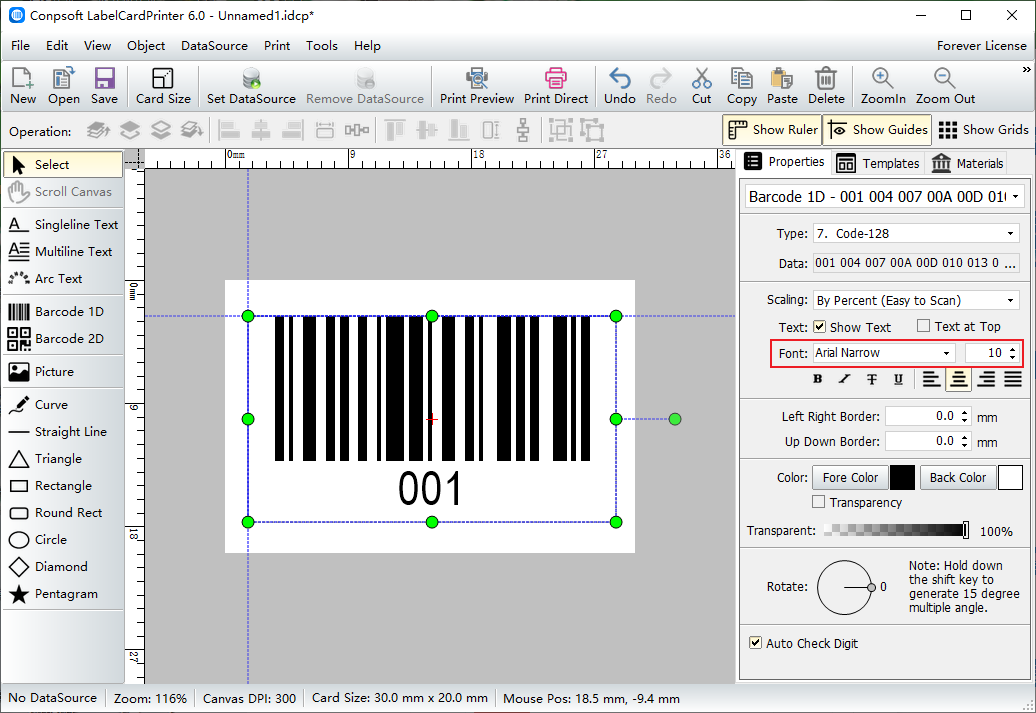The width and height of the screenshot is (1036, 713).
Task: Adjust Up Down Border stepper
Action: 965,441
